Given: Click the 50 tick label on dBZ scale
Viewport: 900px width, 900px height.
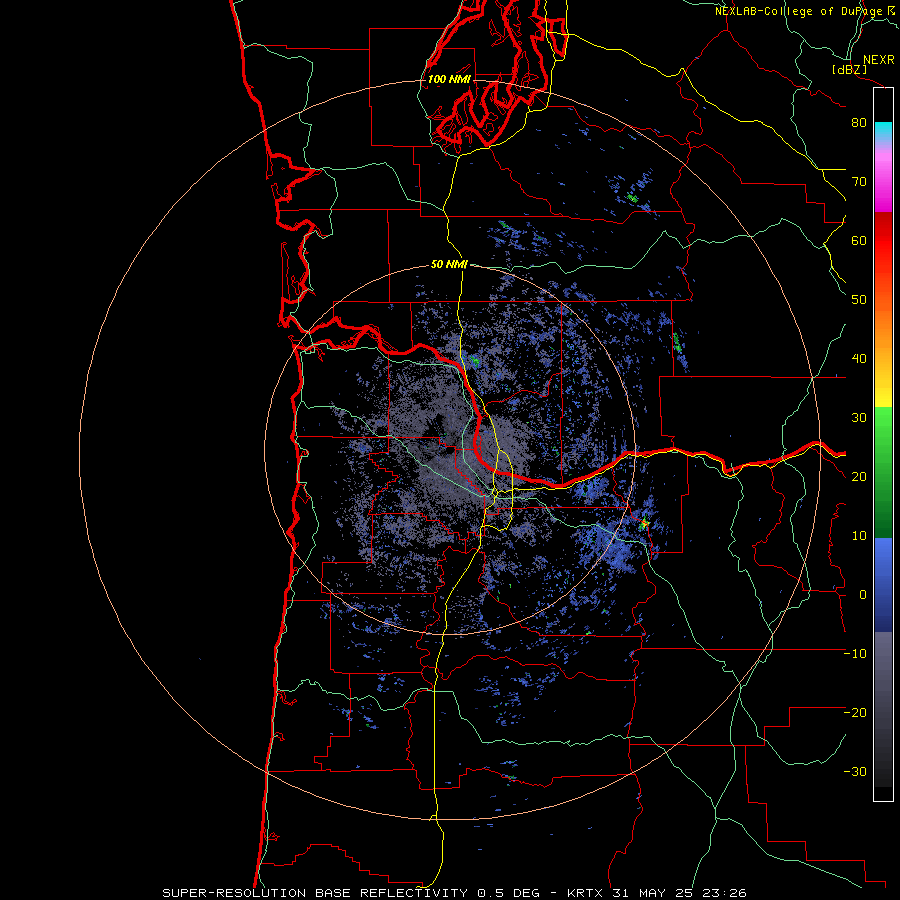Looking at the screenshot, I should click(859, 300).
